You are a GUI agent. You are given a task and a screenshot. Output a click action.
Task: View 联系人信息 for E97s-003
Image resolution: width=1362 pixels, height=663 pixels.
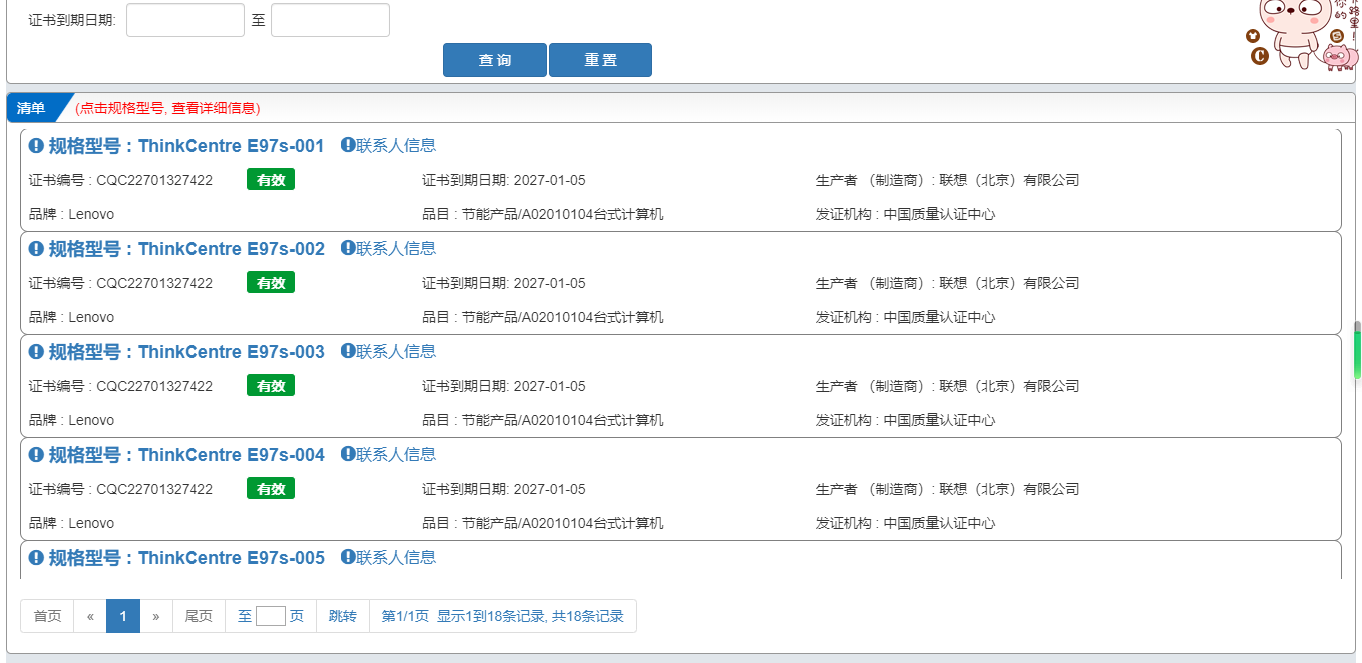pyautogui.click(x=396, y=351)
